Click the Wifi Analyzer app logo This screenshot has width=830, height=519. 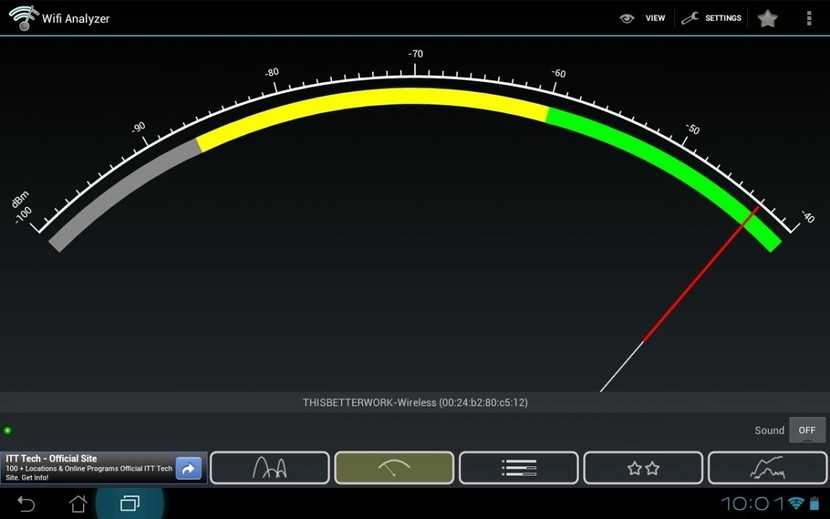pos(21,18)
